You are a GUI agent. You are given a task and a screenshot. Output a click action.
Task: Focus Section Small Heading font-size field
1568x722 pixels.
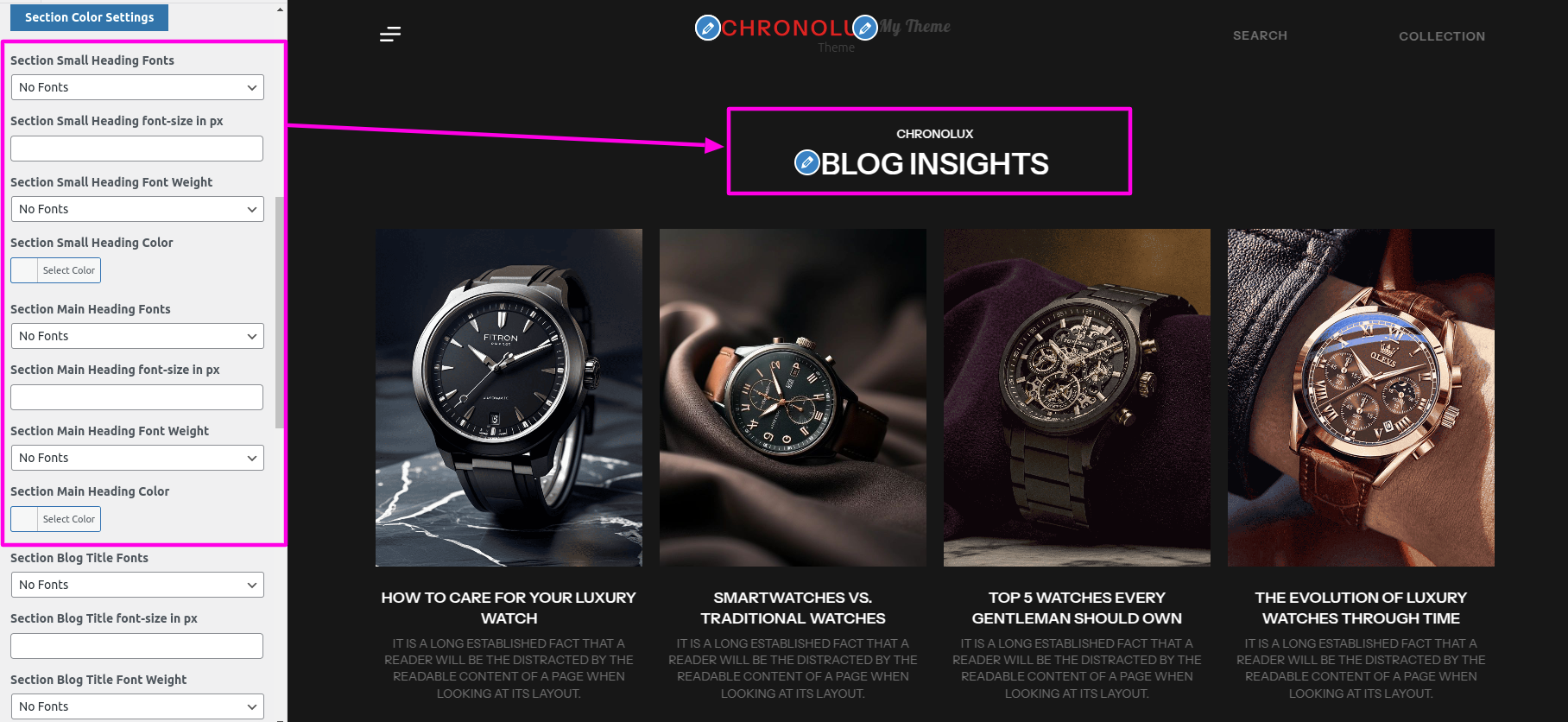tap(136, 149)
